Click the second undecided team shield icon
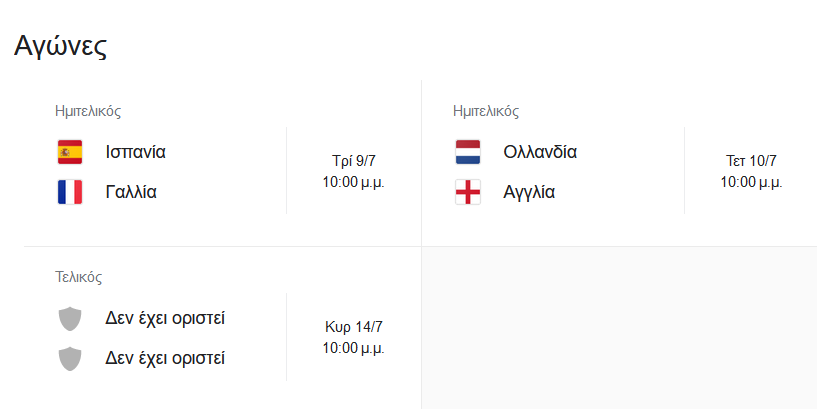Screen dimensions: 817x409 point(70,358)
